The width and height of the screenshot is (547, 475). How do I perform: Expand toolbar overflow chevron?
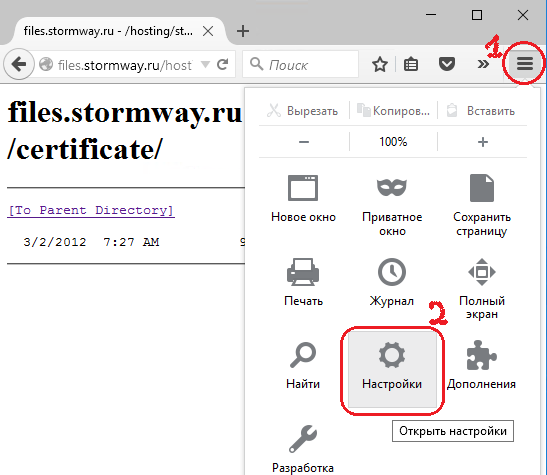point(483,64)
